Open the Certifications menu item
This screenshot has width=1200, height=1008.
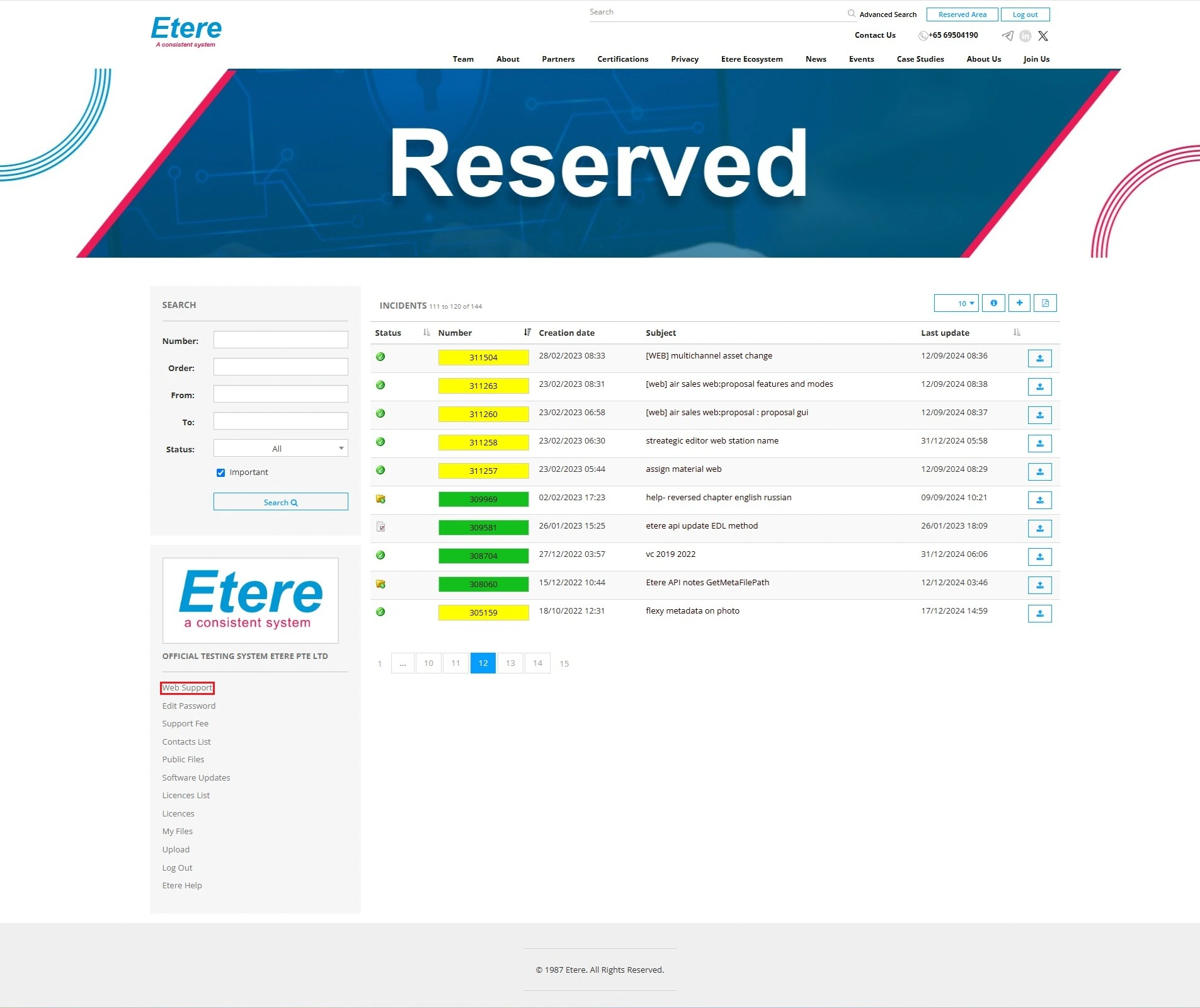622,59
